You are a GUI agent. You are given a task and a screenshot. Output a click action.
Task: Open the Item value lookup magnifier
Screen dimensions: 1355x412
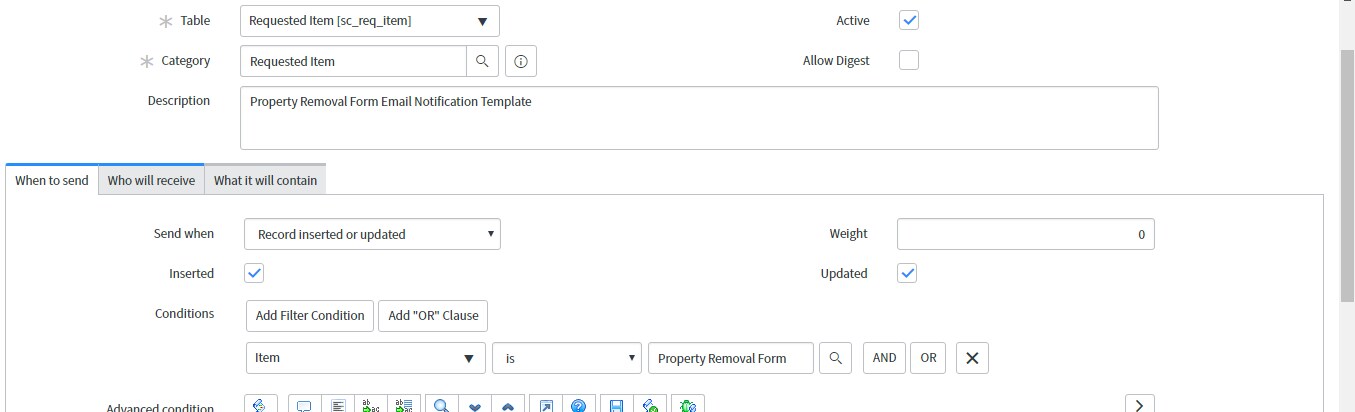point(836,358)
